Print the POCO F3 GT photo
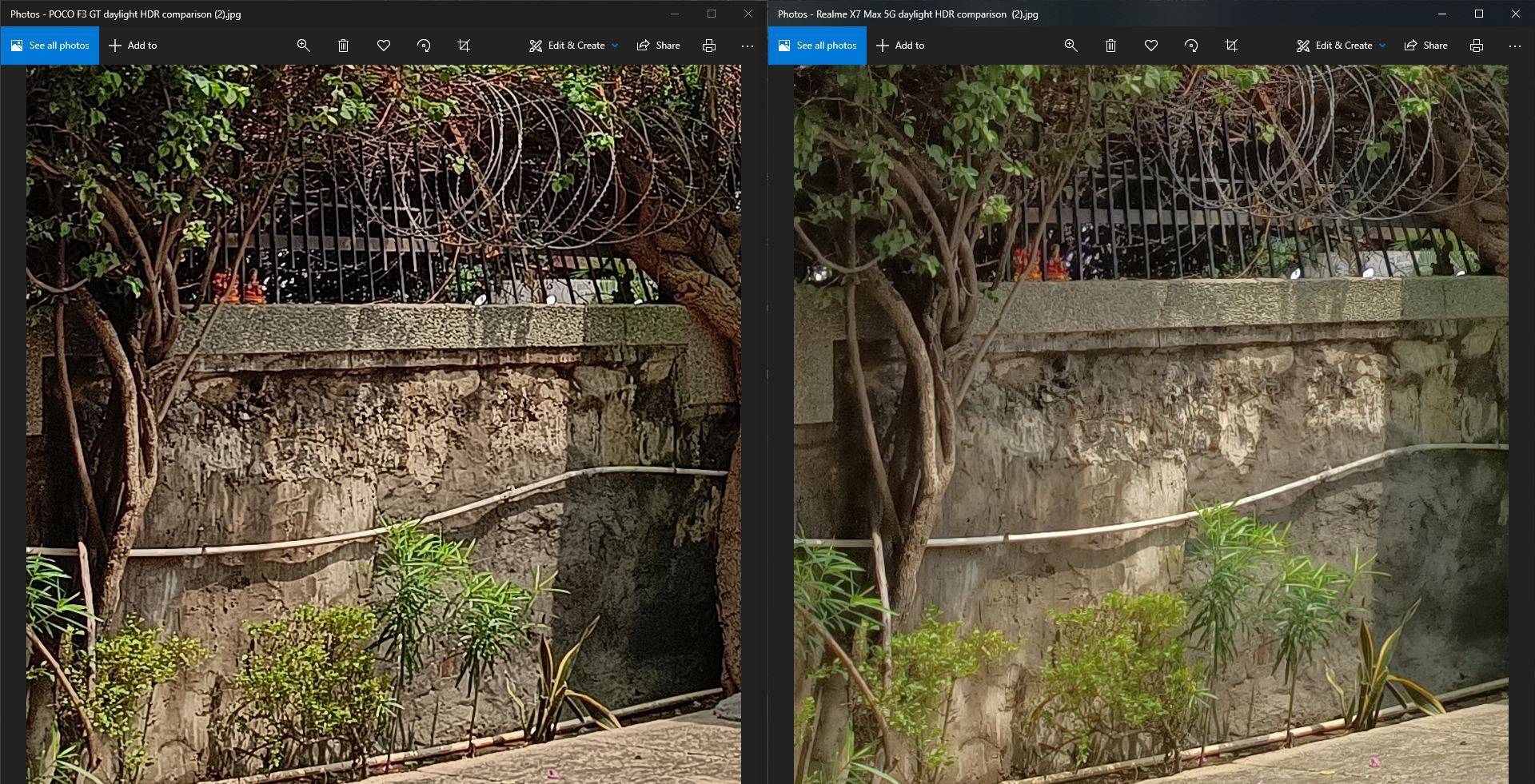This screenshot has height=784, width=1535. pos(708,46)
